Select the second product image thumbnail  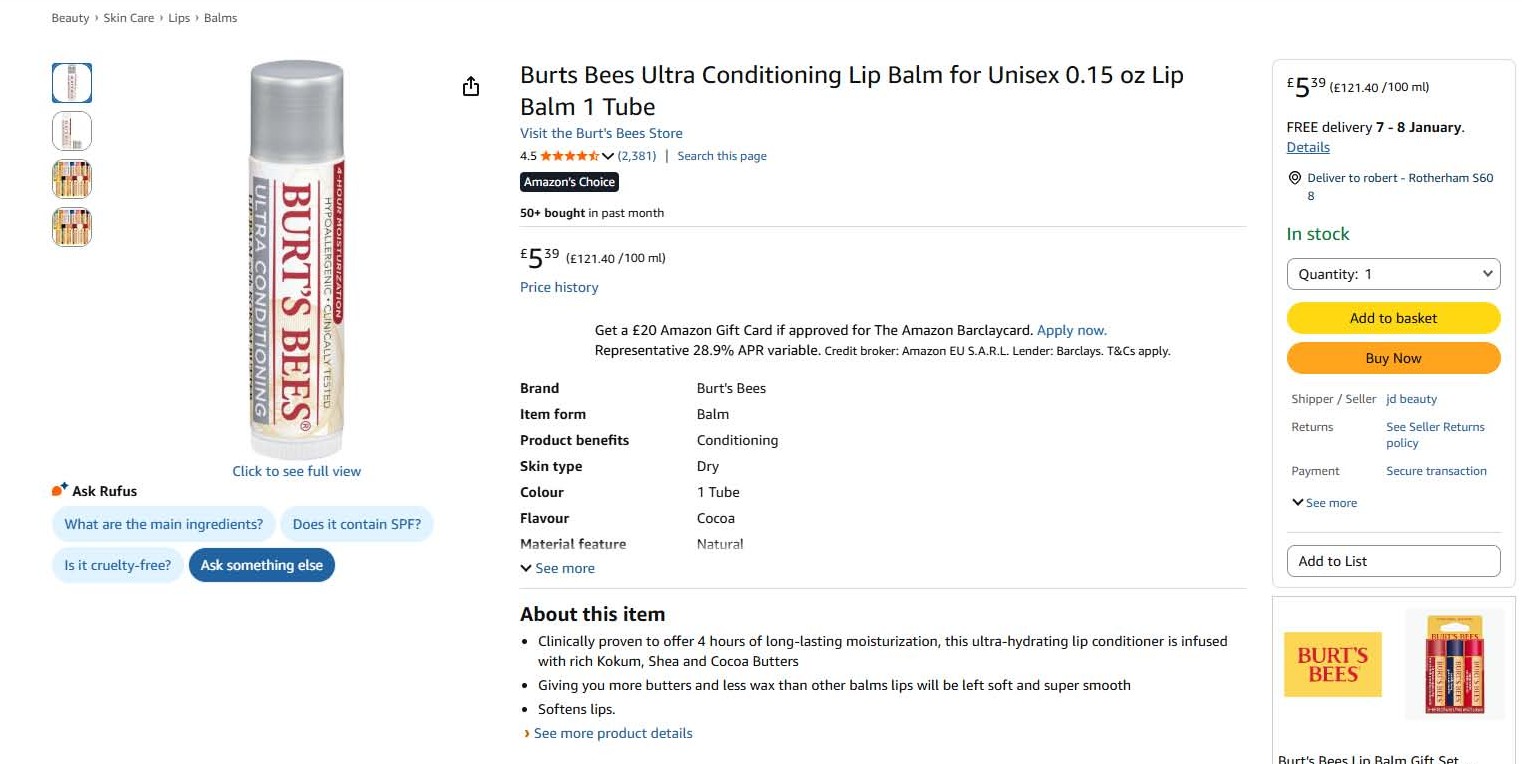tap(72, 131)
